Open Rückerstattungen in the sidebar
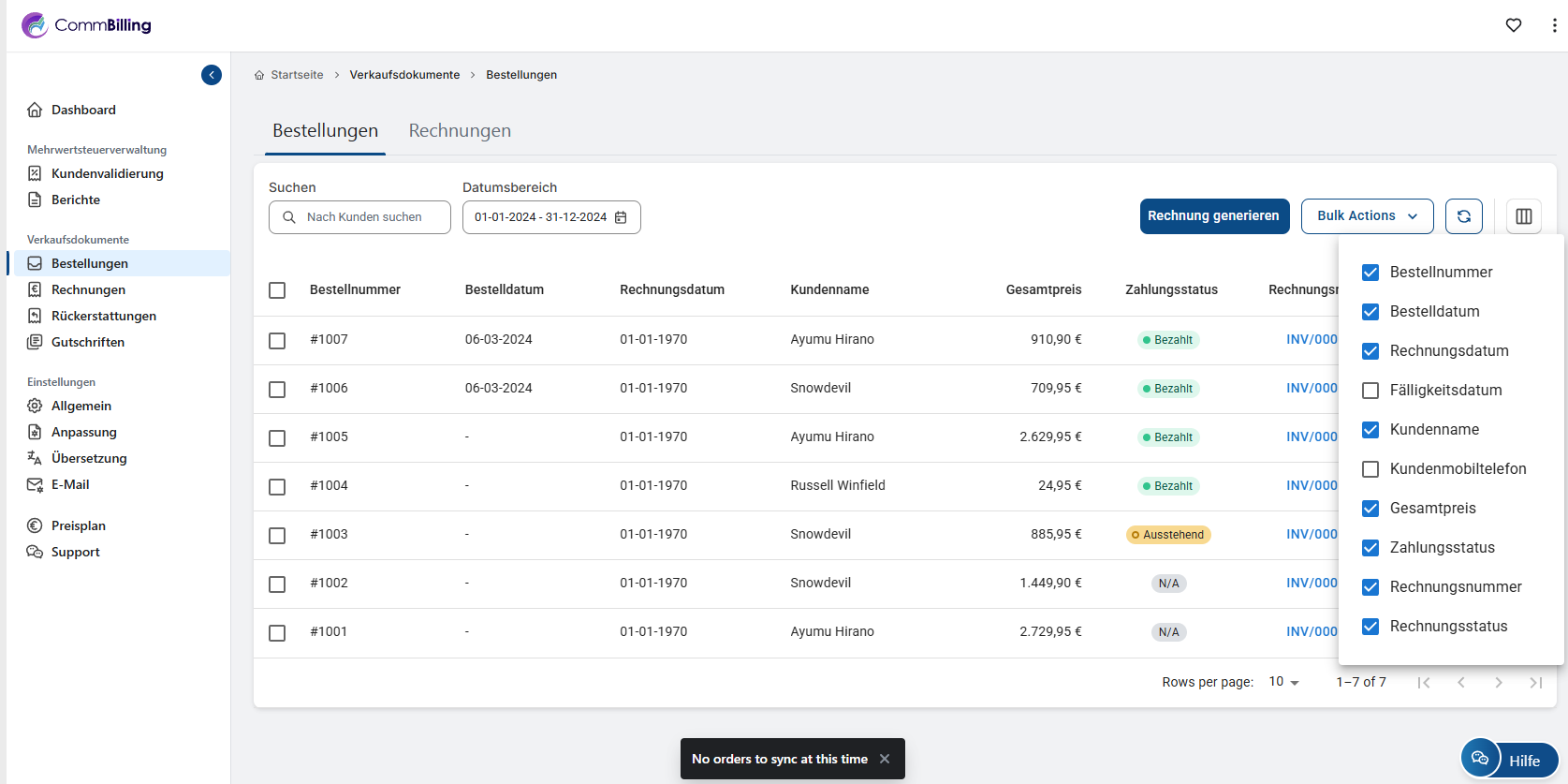The width and height of the screenshot is (1568, 784). click(103, 316)
